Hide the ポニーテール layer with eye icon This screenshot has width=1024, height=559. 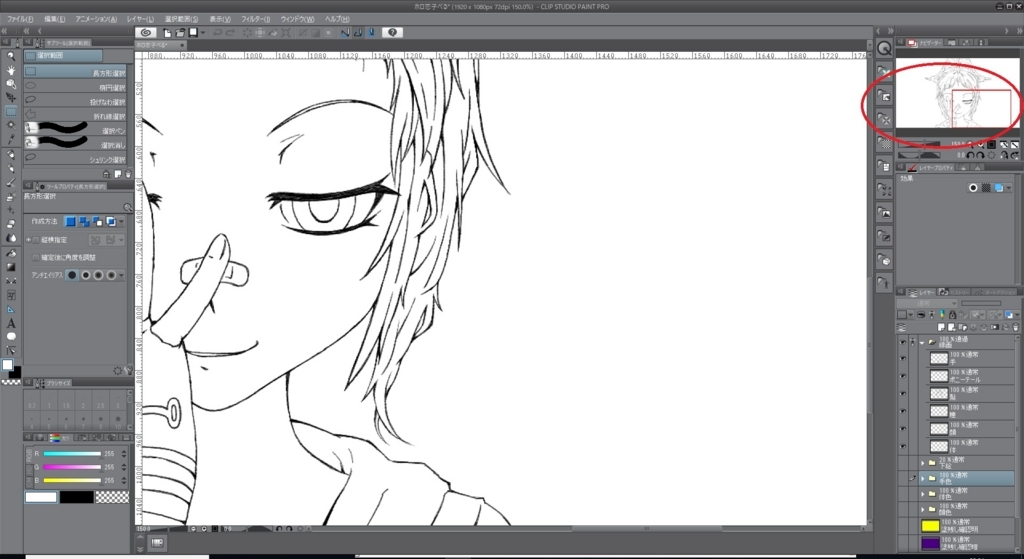coord(903,375)
